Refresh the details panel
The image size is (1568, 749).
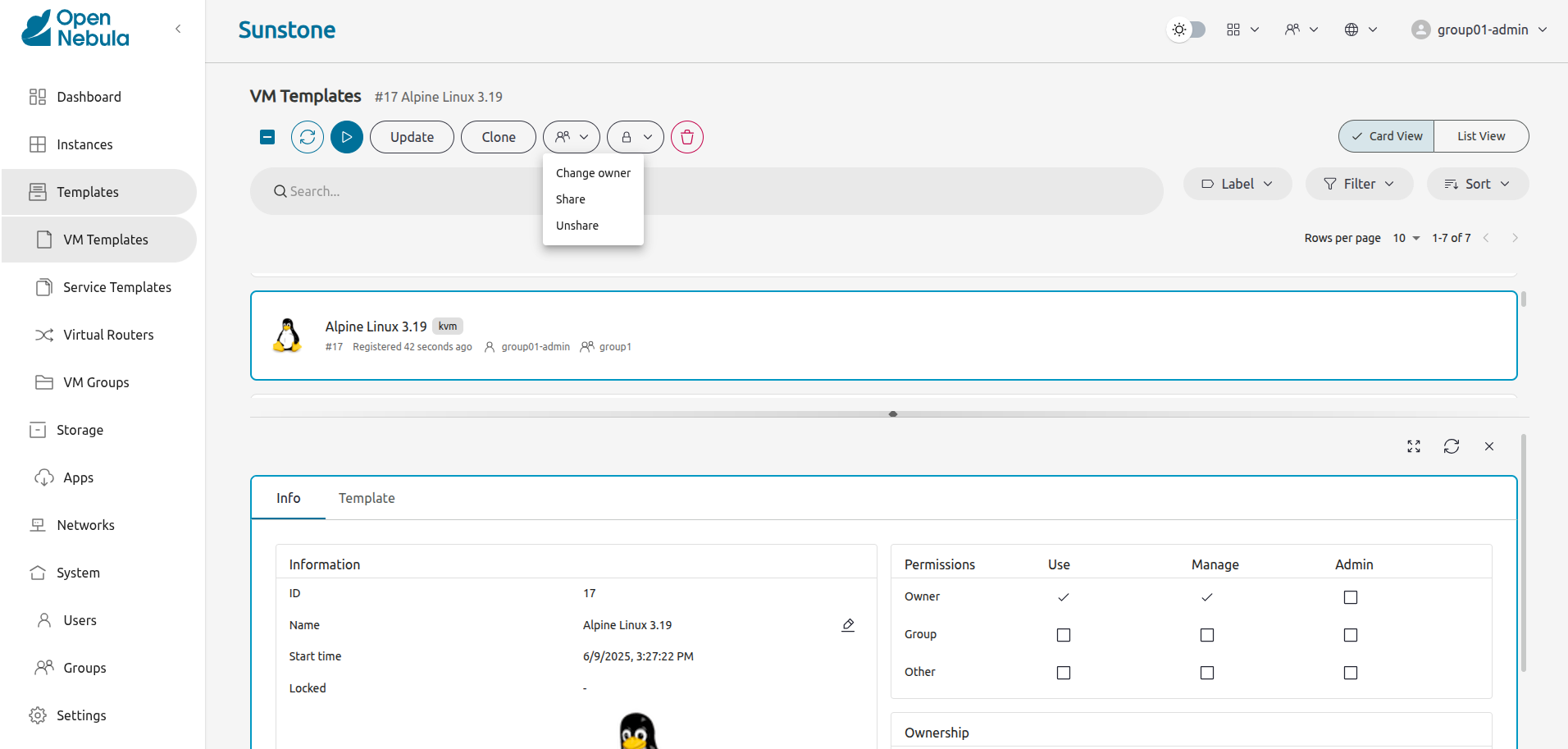pos(1452,446)
